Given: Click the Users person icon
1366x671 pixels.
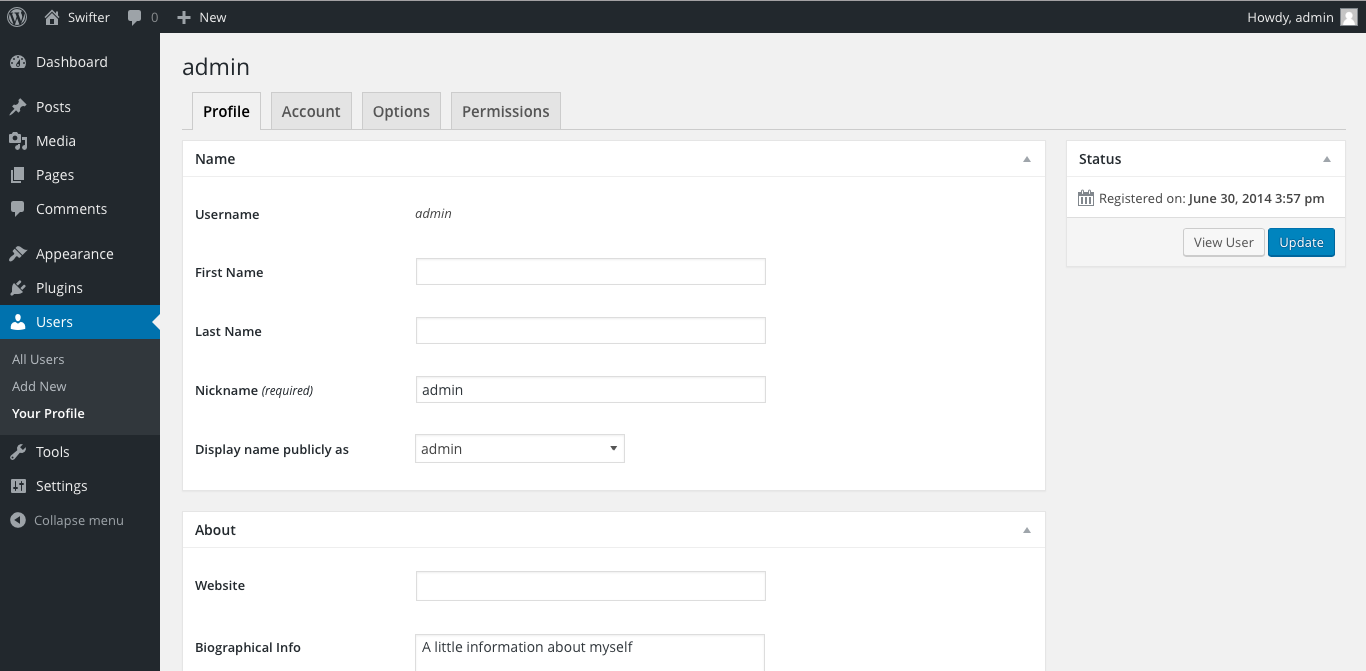Looking at the screenshot, I should 18,322.
